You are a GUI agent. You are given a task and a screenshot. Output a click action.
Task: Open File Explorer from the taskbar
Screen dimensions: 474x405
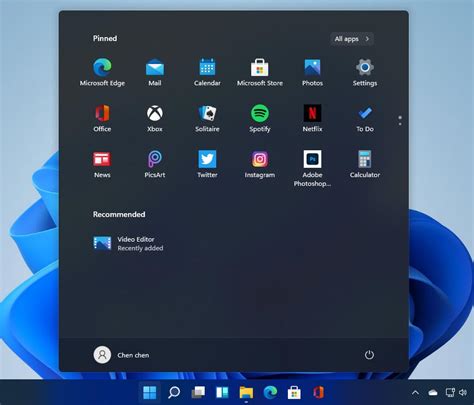coord(246,392)
